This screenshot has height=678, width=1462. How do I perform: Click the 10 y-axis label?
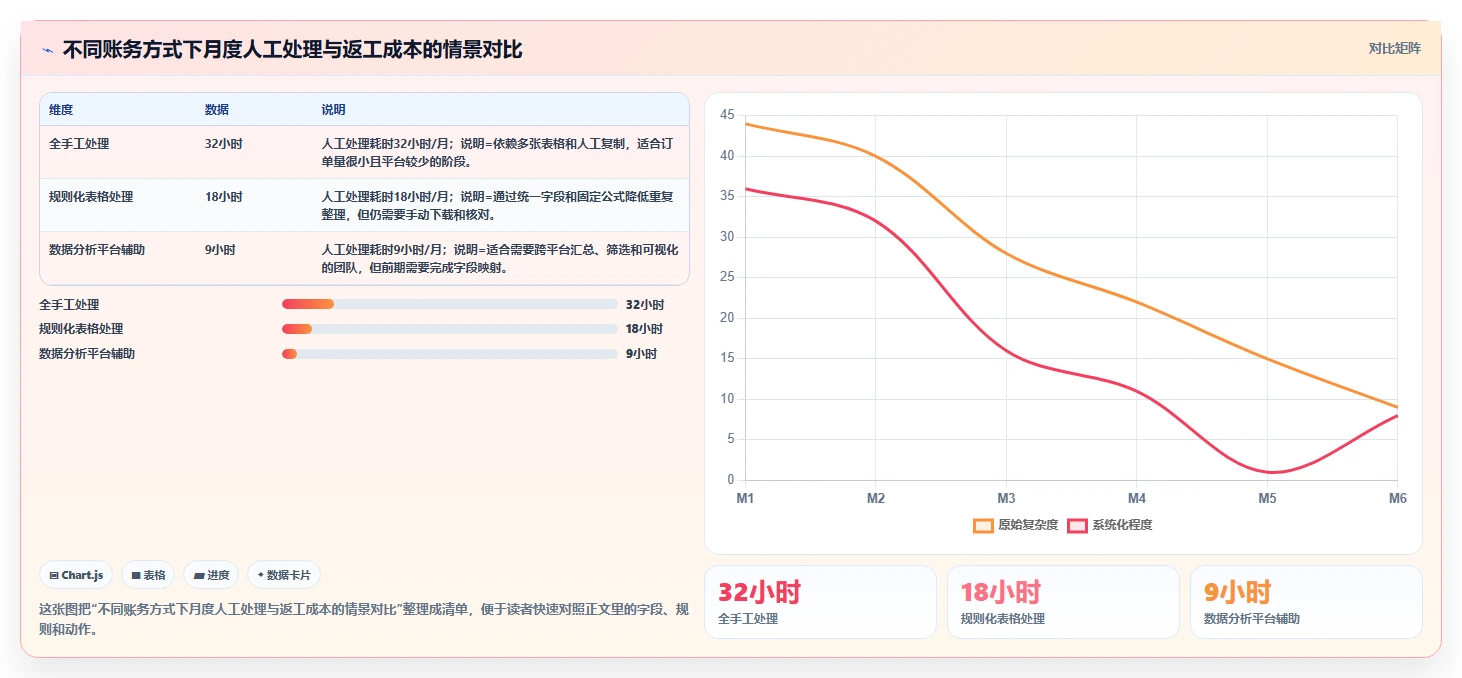727,399
